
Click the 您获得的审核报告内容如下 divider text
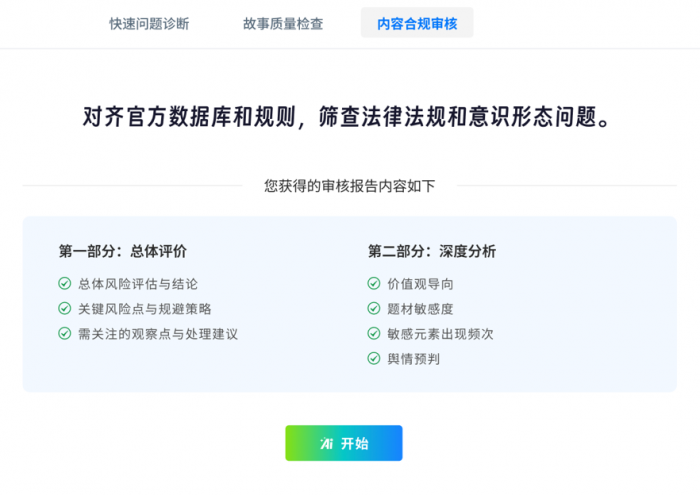(x=349, y=185)
